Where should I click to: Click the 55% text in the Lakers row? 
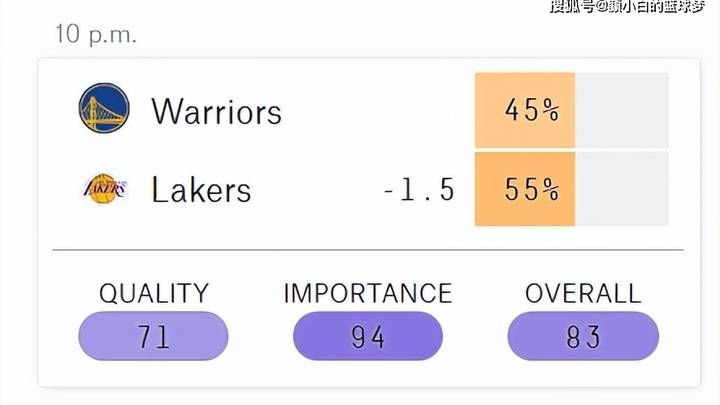coord(532,189)
